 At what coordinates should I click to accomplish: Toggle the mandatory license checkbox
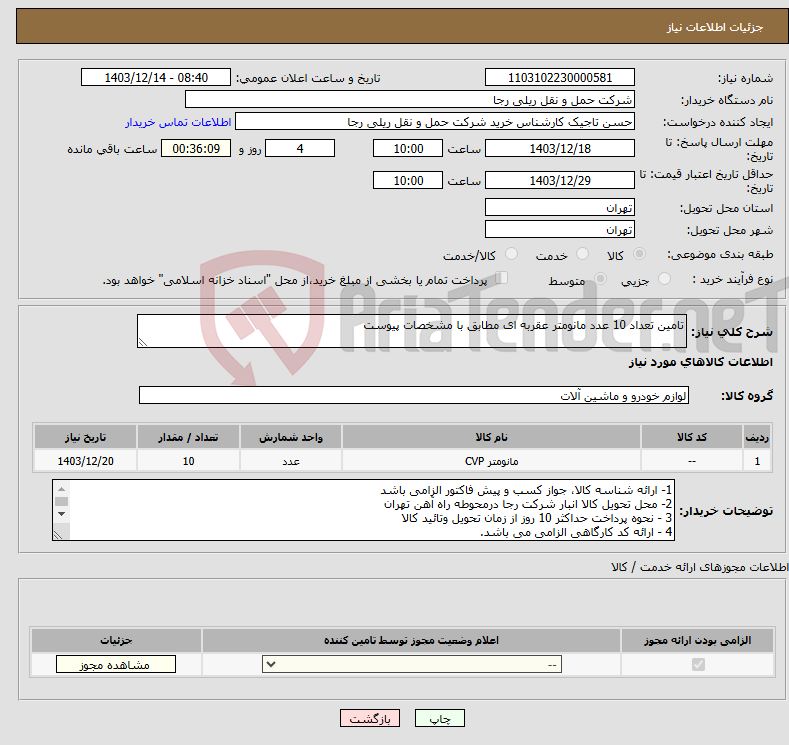click(x=698, y=665)
